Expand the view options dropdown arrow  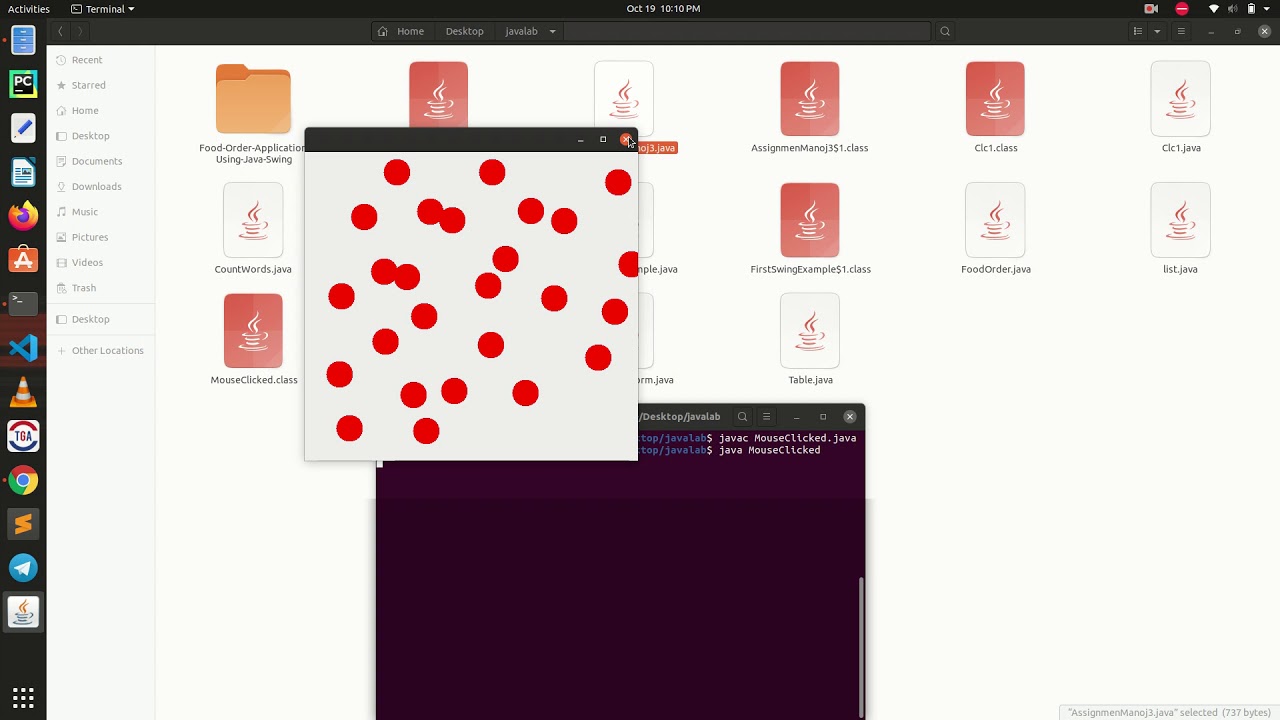(1157, 31)
